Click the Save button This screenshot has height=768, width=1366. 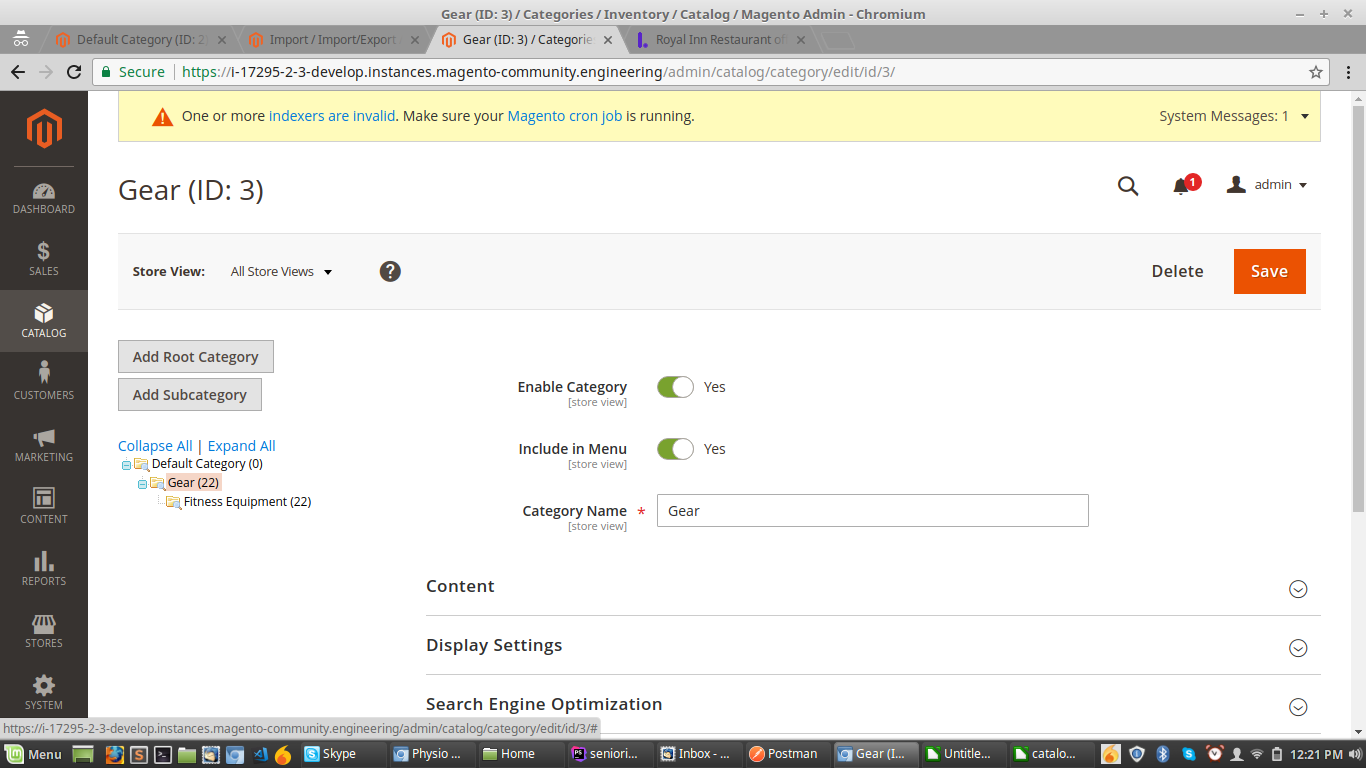[1269, 271]
